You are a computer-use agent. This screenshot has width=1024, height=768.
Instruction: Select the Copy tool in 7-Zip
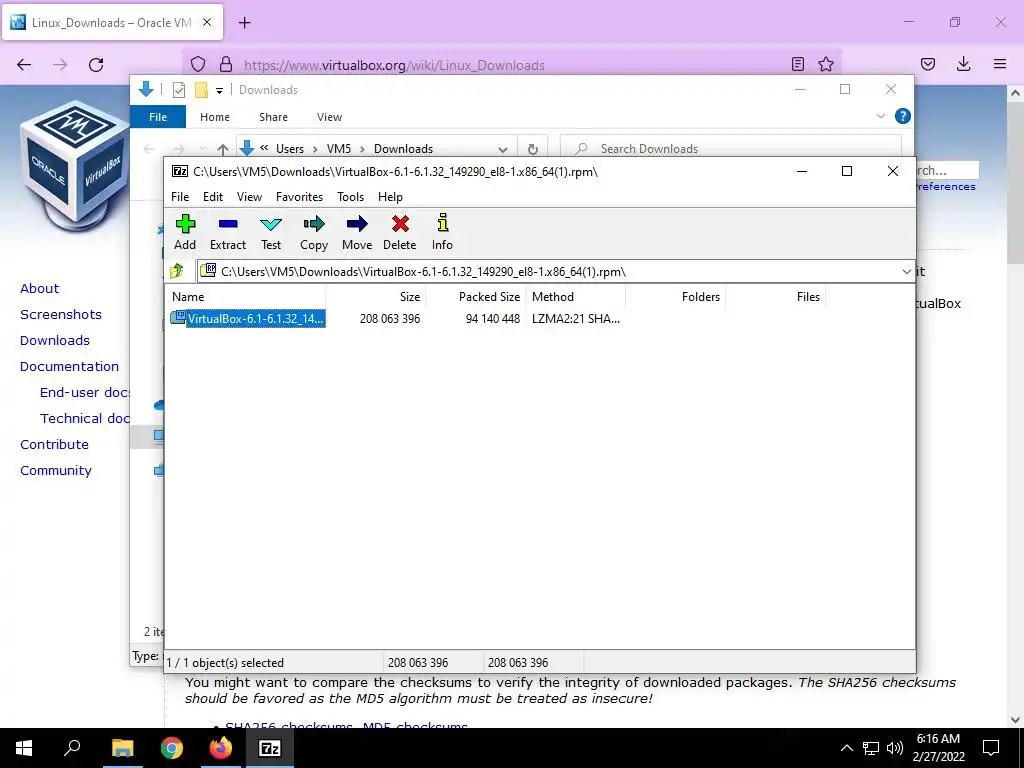313,232
